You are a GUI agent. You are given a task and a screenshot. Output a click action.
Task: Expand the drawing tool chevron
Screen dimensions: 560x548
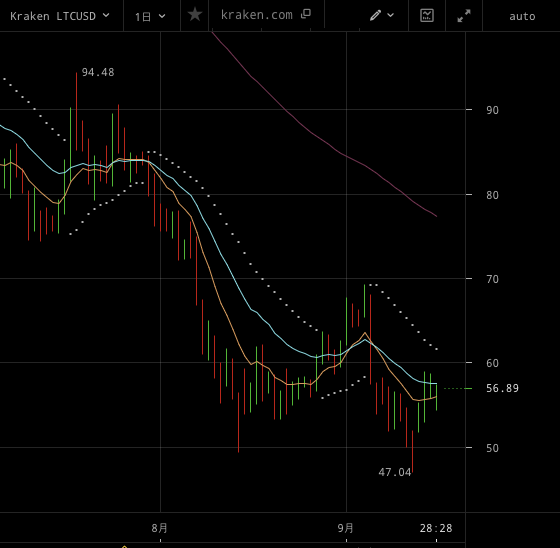click(x=391, y=15)
